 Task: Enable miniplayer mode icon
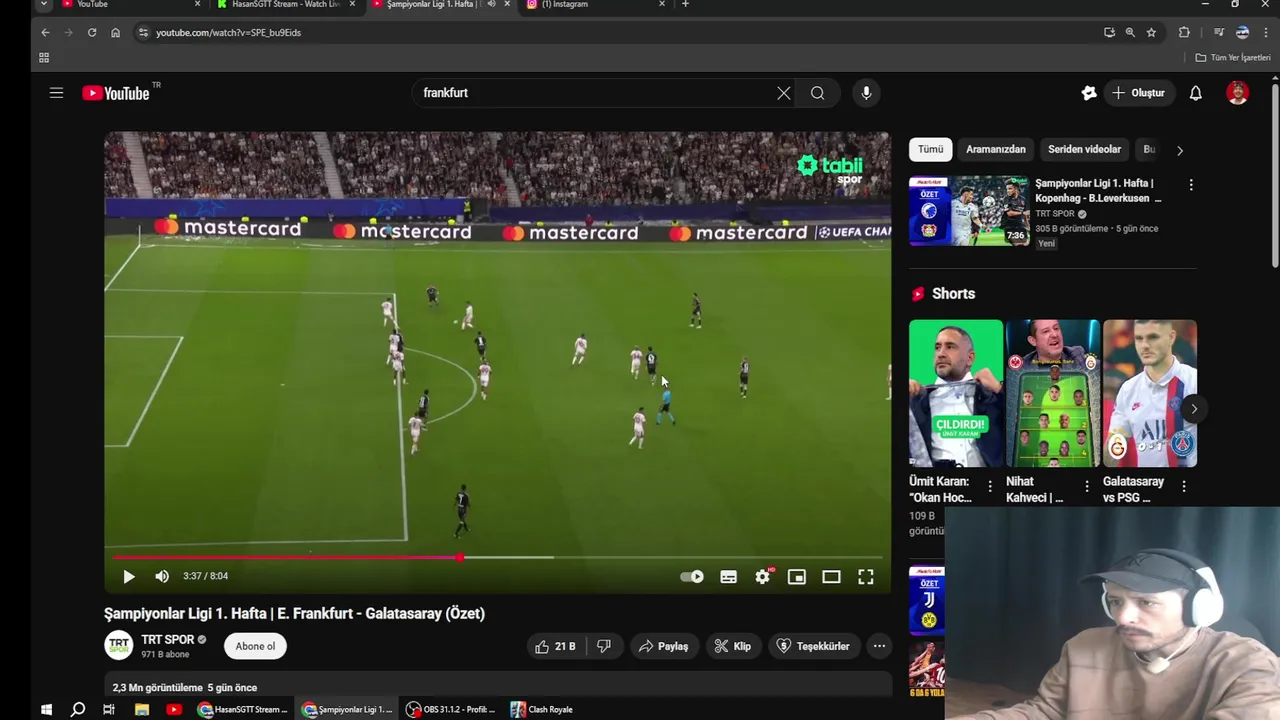(x=797, y=576)
